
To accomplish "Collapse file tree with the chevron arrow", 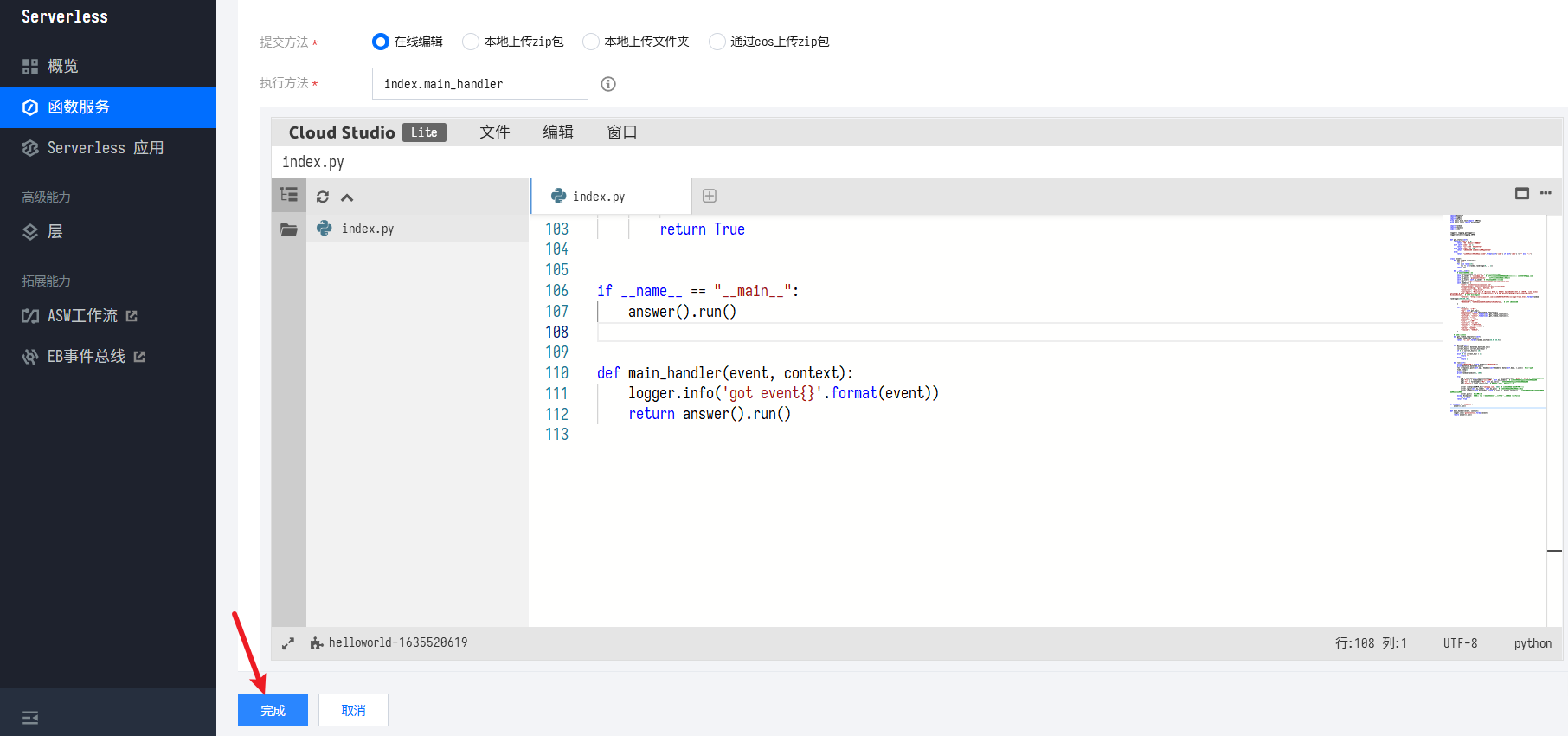I will (347, 197).
